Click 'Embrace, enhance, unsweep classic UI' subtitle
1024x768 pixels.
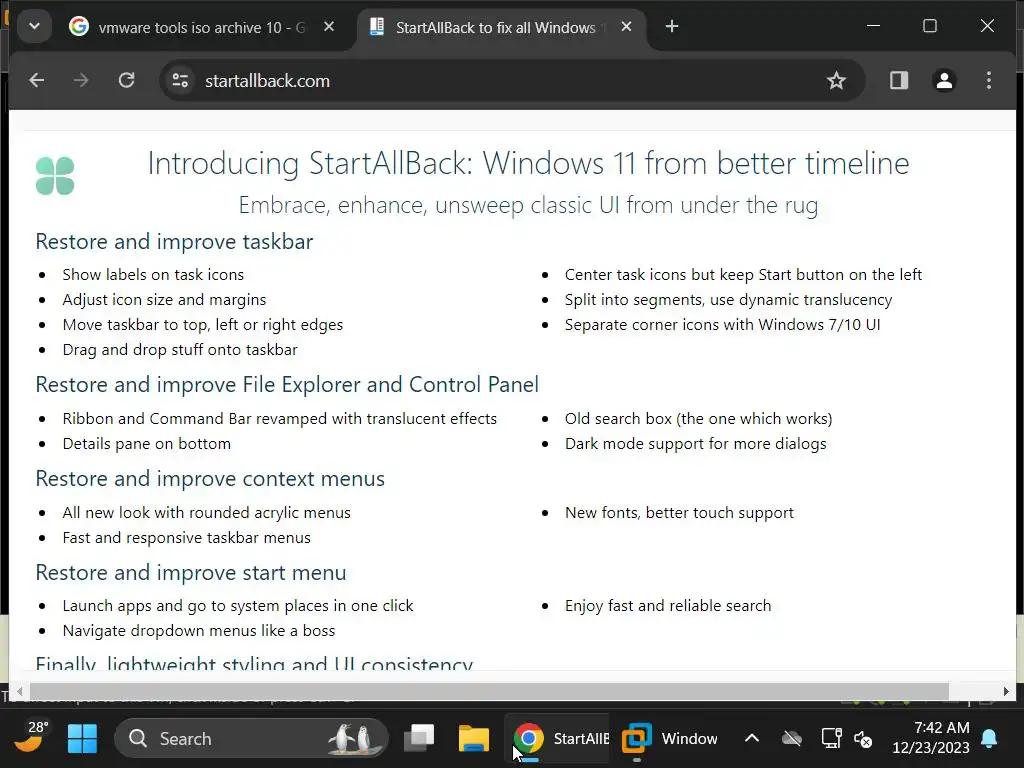click(x=528, y=205)
